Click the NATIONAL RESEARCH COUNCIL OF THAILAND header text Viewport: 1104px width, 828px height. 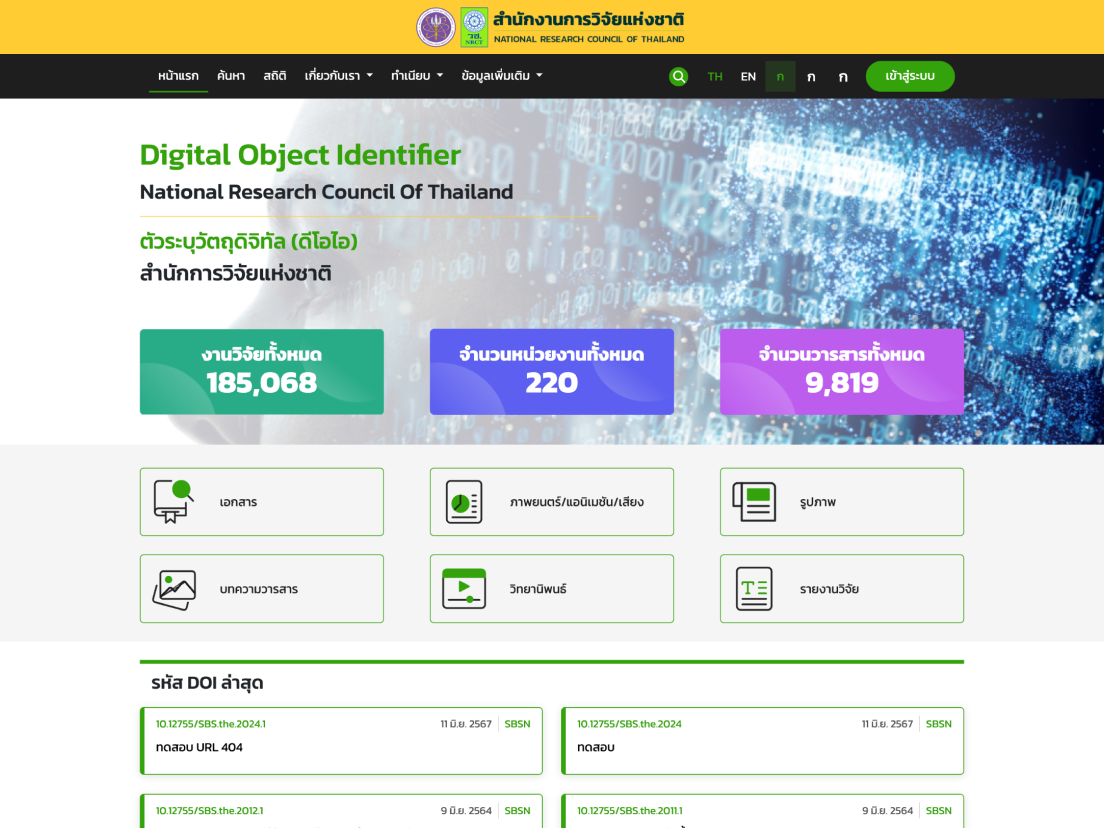589,39
